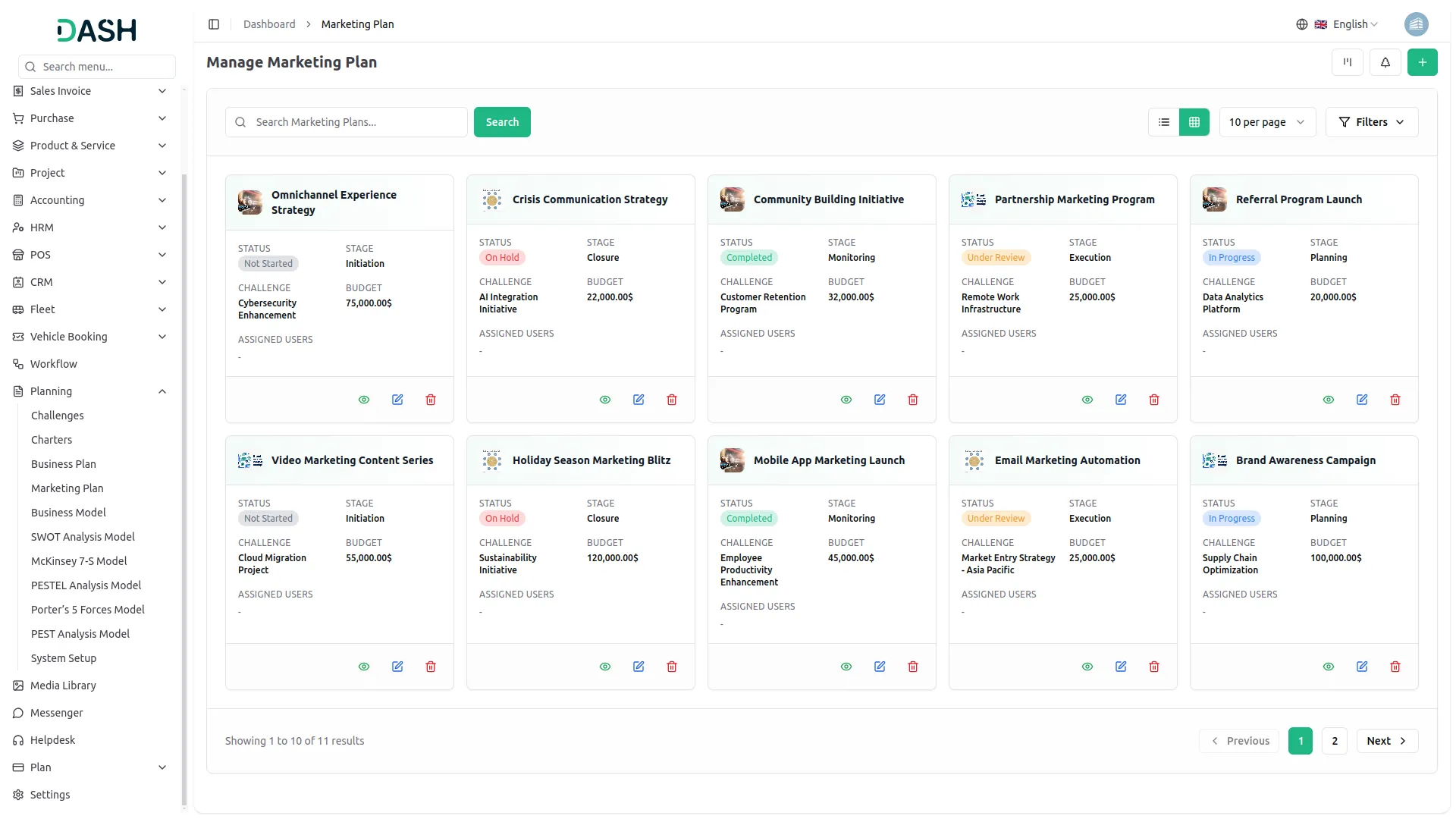Edit the Brand Awareness Campaign plan

tap(1362, 667)
